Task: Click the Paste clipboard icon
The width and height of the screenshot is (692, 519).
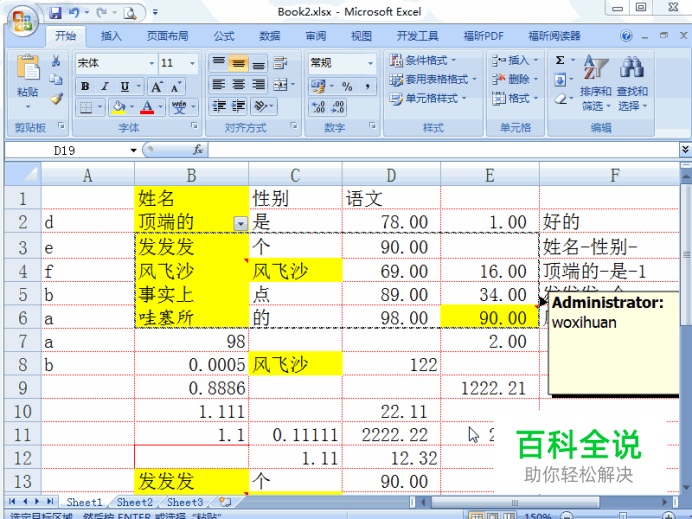Action: pos(28,68)
